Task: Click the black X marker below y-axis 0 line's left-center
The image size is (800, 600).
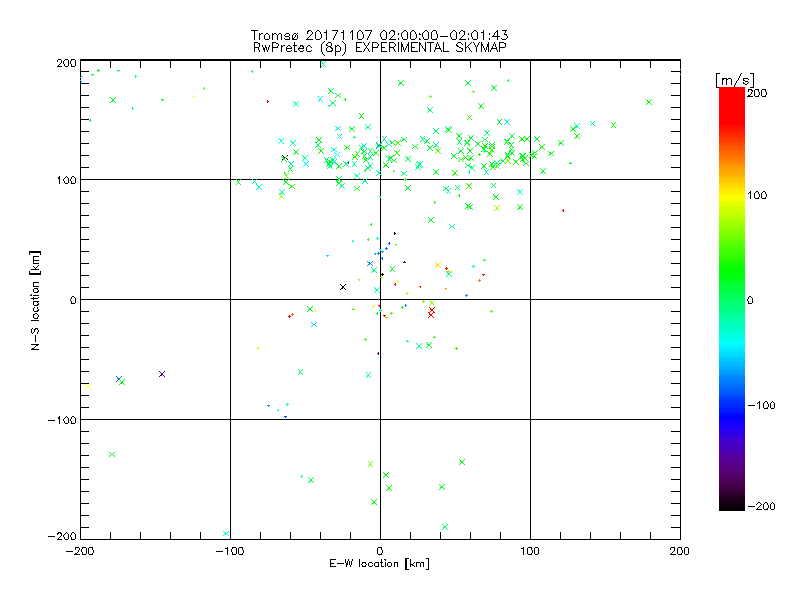Action: click(343, 287)
